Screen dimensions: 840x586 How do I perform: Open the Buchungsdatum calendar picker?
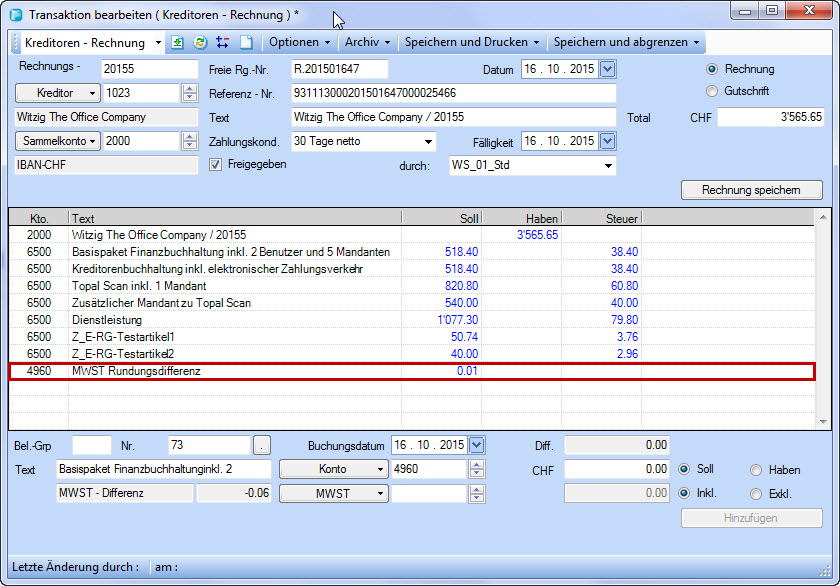[476, 445]
